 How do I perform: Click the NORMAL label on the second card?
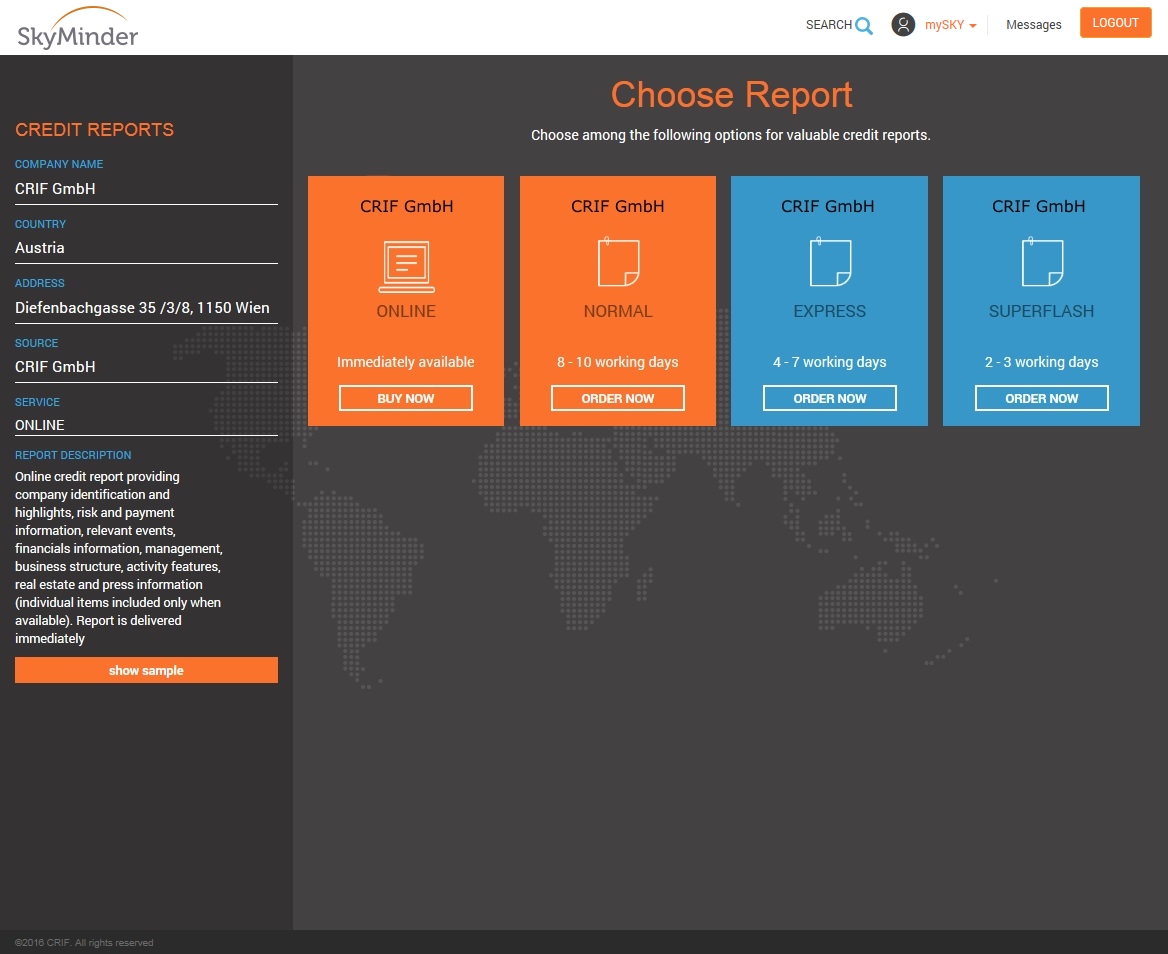pos(618,311)
